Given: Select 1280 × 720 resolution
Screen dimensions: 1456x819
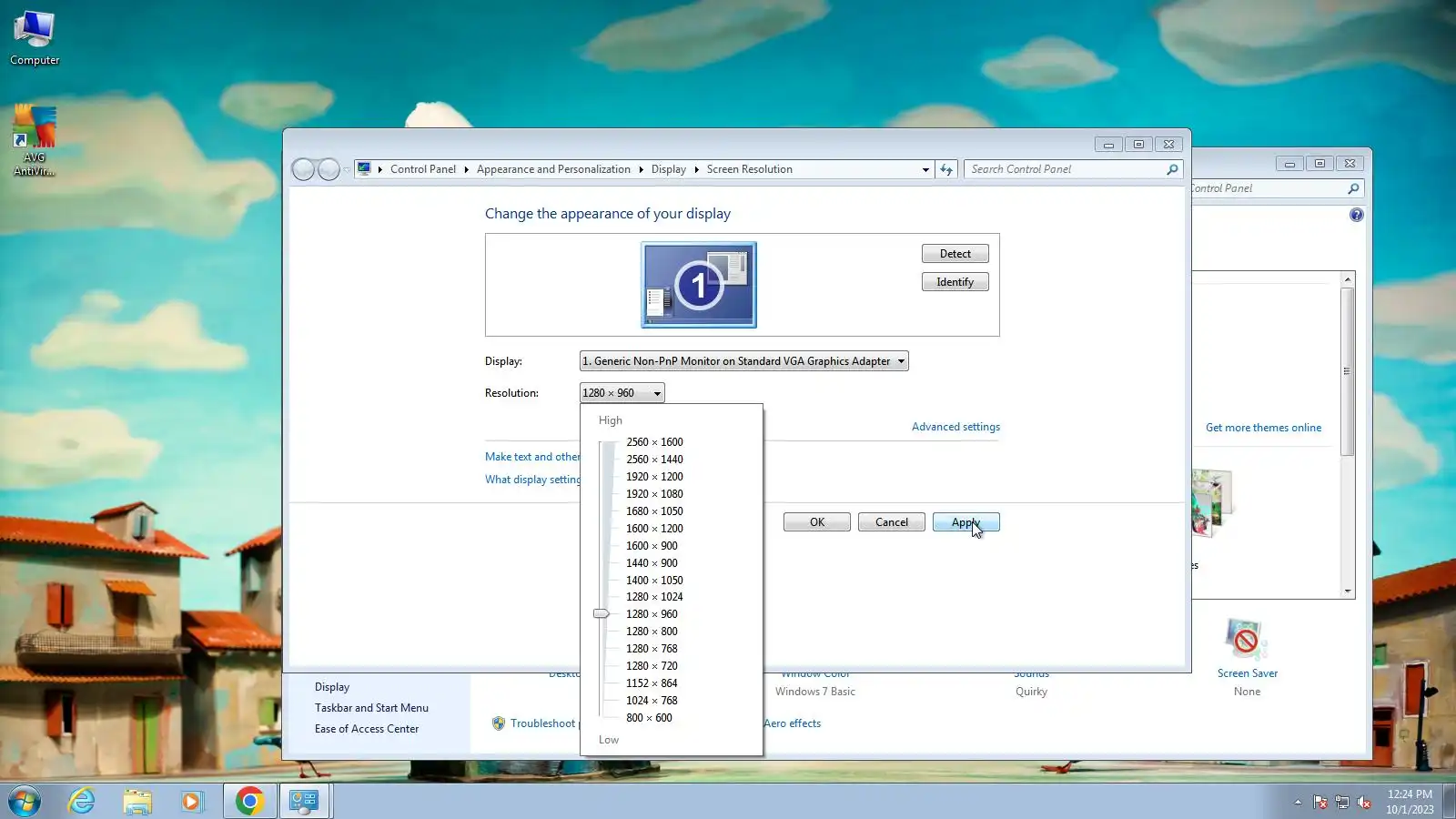Looking at the screenshot, I should point(652,666).
